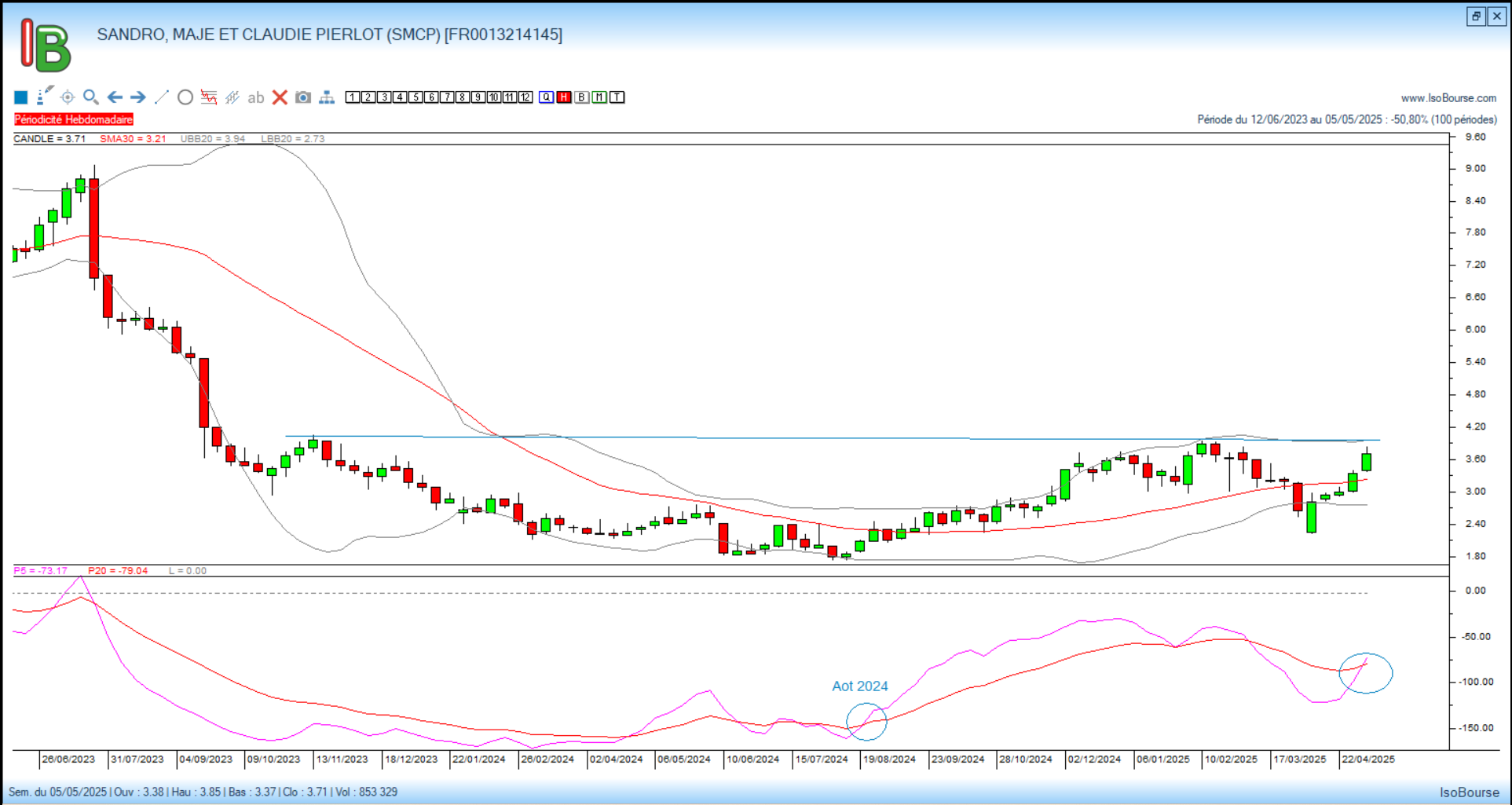This screenshot has height=805, width=1512.
Task: Click the UBB20 = 3.94 legend
Action: [x=213, y=139]
